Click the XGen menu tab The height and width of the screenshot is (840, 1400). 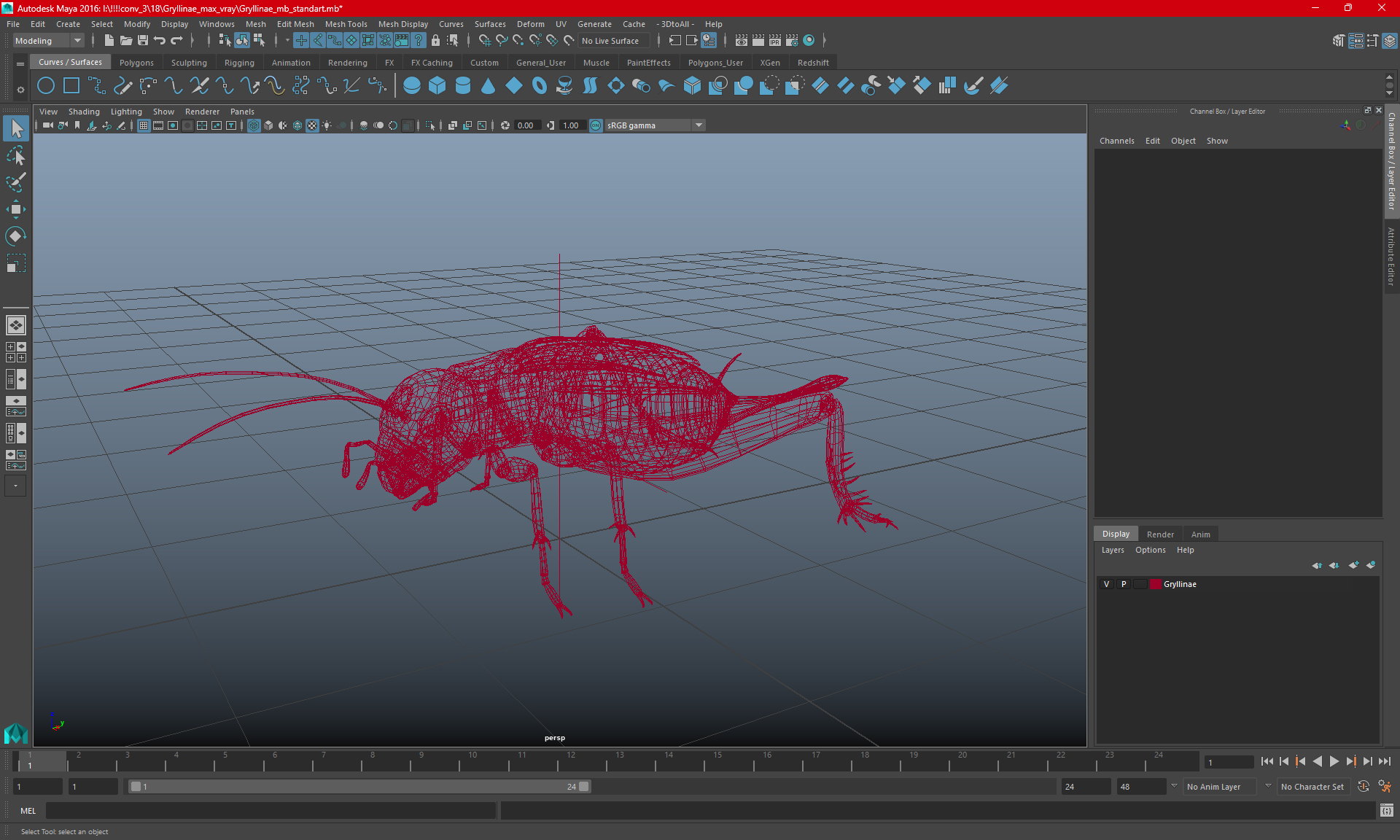(769, 62)
